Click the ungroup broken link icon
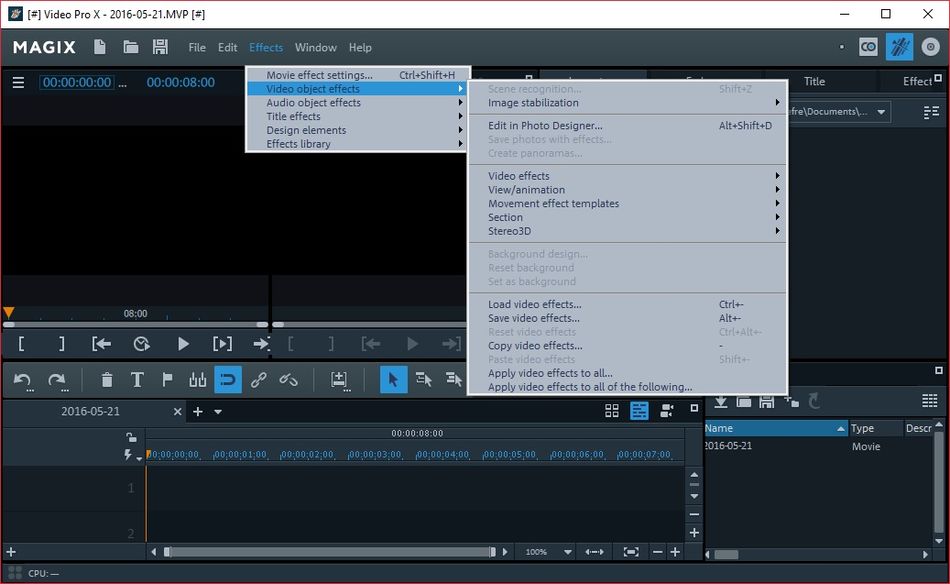The width and height of the screenshot is (950, 584). point(288,380)
